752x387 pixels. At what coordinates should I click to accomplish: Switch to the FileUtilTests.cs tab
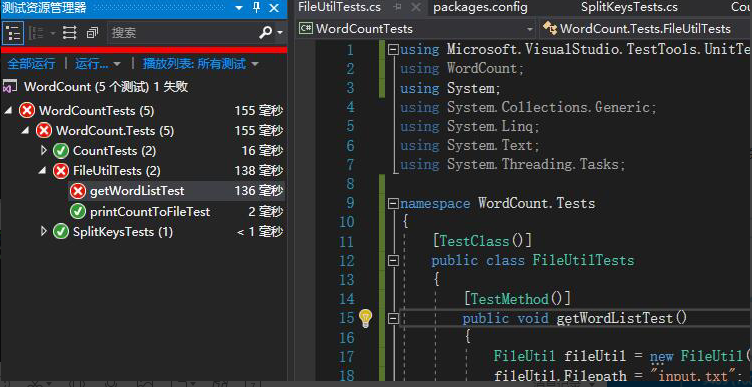point(340,7)
